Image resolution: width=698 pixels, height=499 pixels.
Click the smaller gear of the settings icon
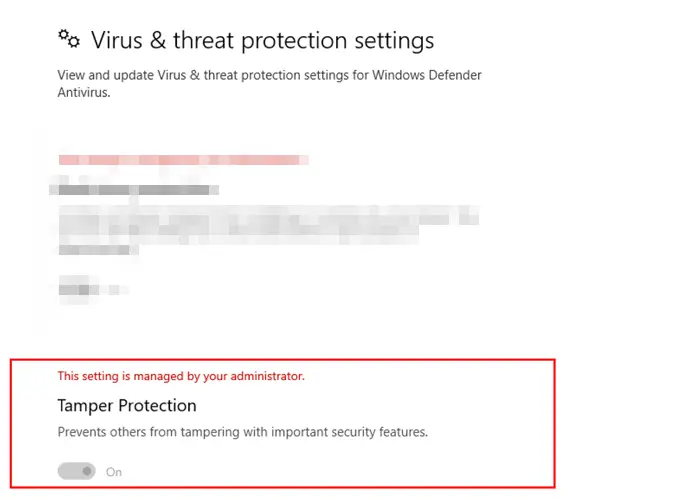click(63, 34)
